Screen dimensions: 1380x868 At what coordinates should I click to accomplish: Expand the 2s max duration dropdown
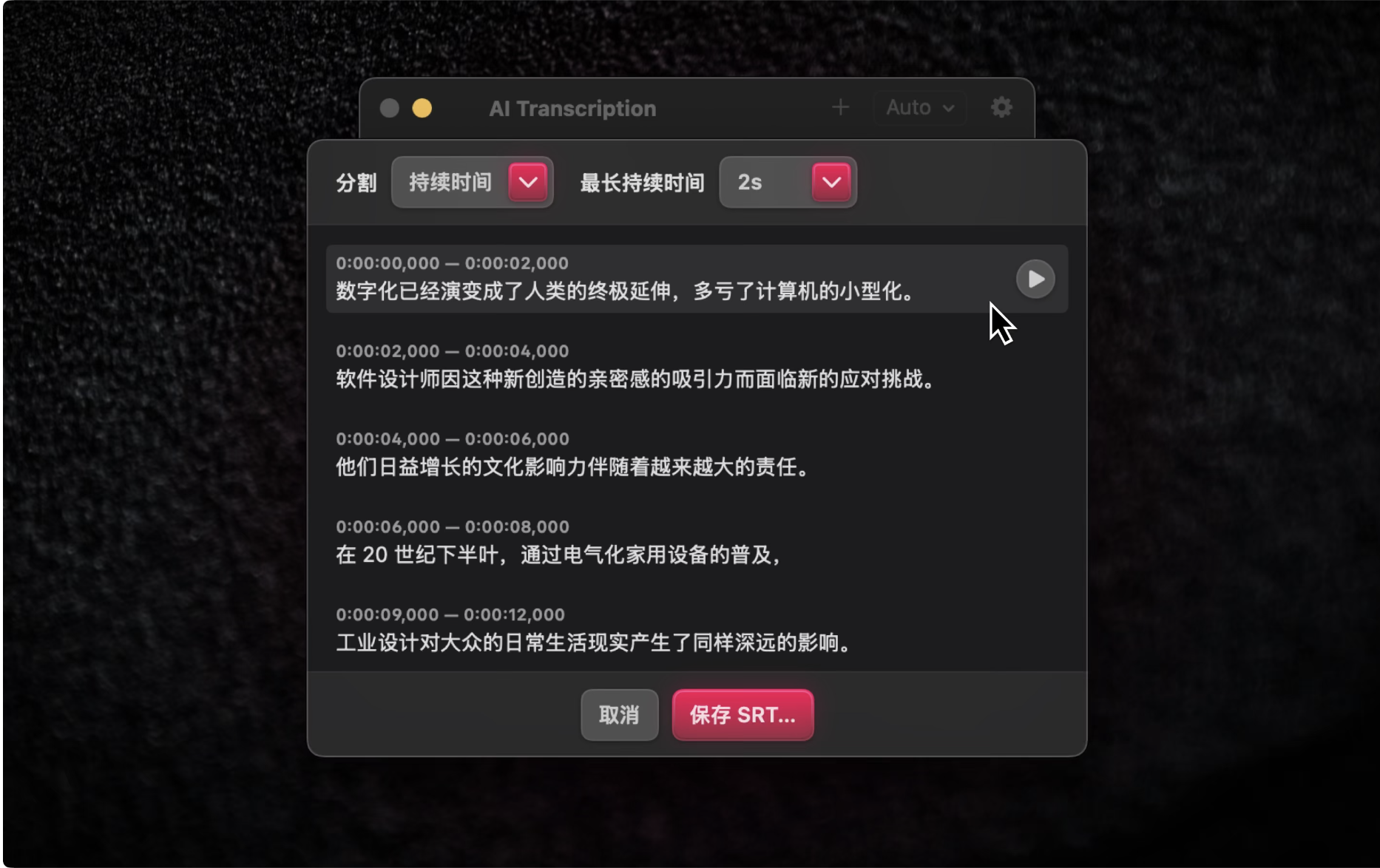[x=788, y=182]
